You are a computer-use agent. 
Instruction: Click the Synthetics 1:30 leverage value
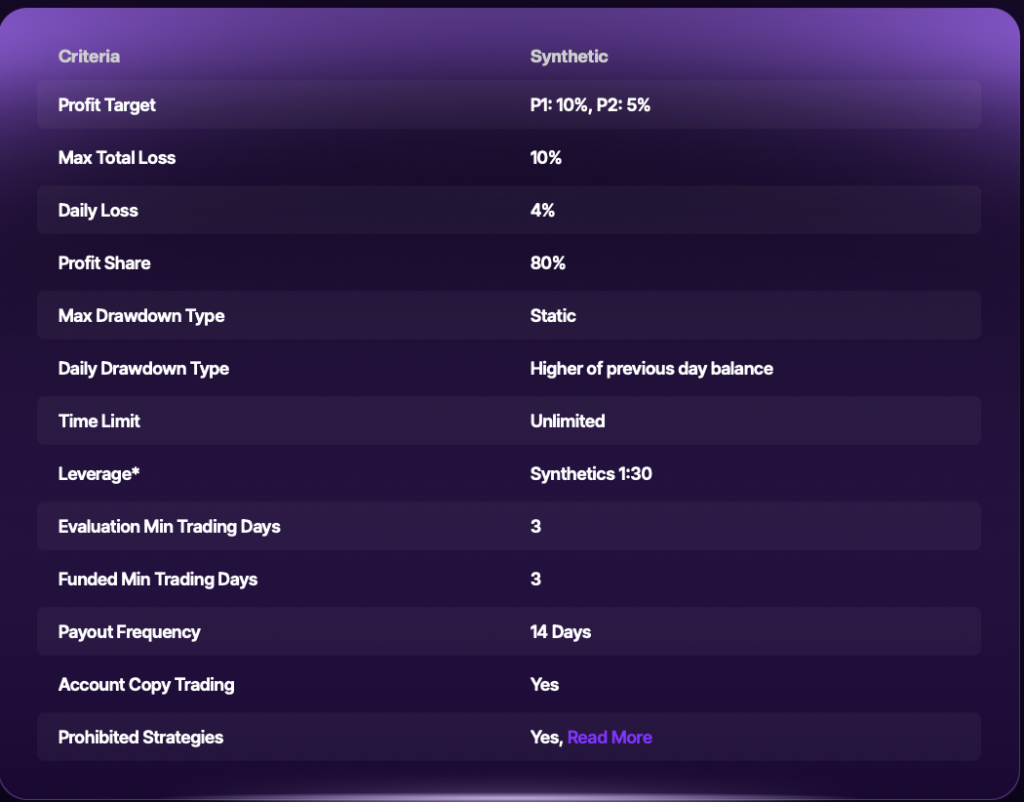(x=590, y=474)
